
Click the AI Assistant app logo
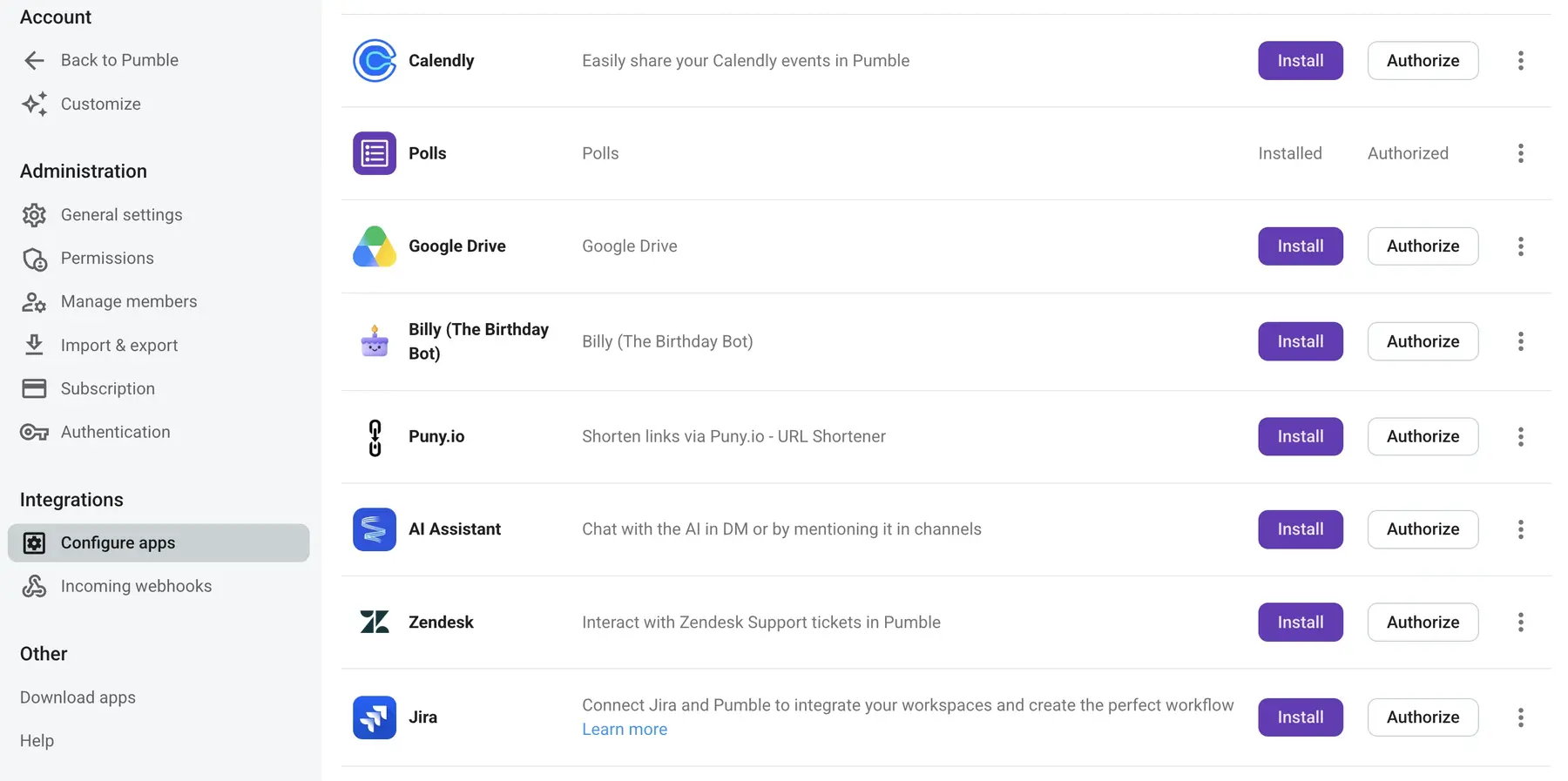point(375,529)
